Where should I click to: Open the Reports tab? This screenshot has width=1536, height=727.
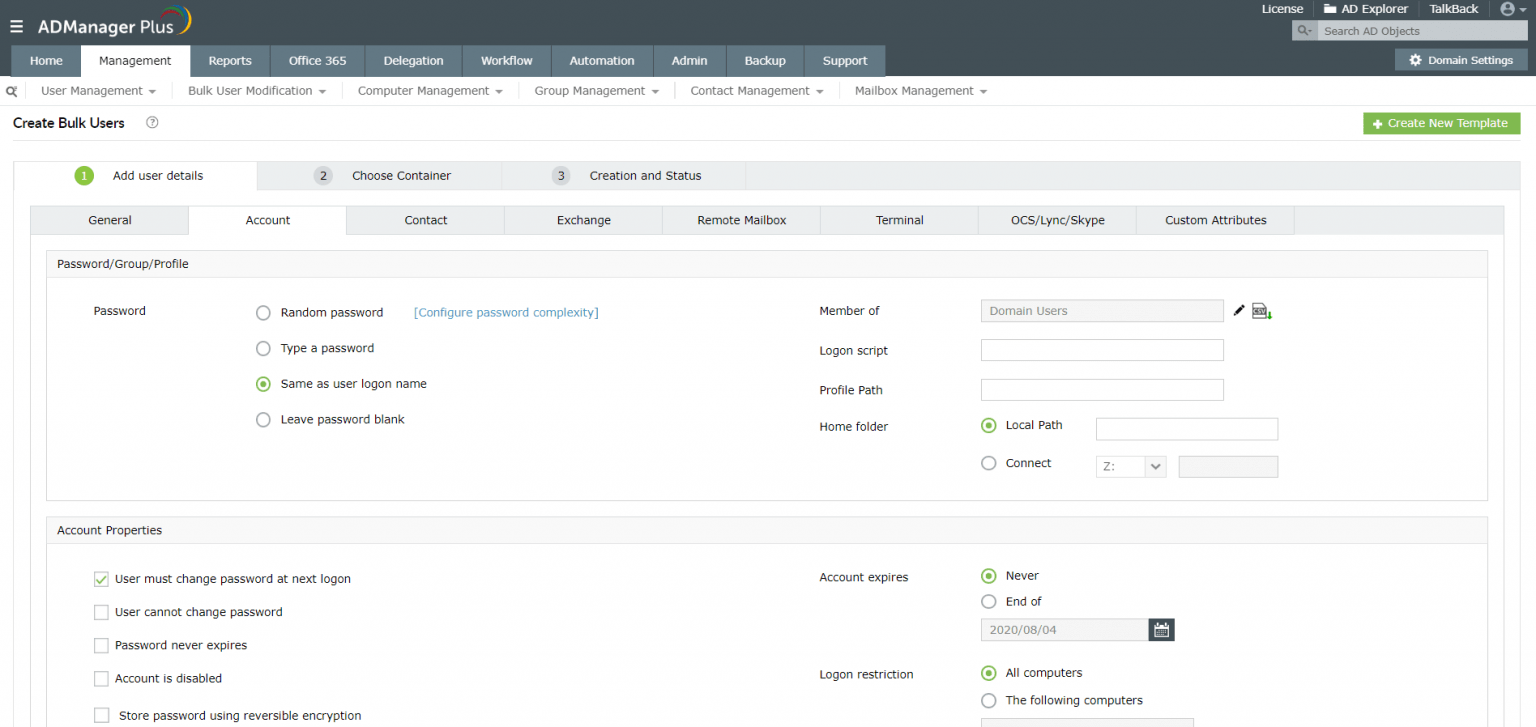click(x=230, y=61)
